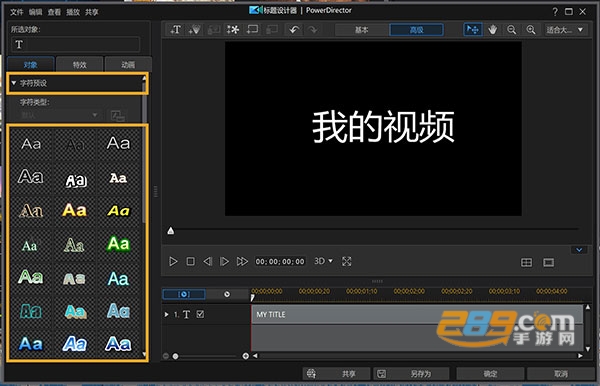Switch to 高级 advanced mode
The image size is (600, 386).
coord(416,30)
